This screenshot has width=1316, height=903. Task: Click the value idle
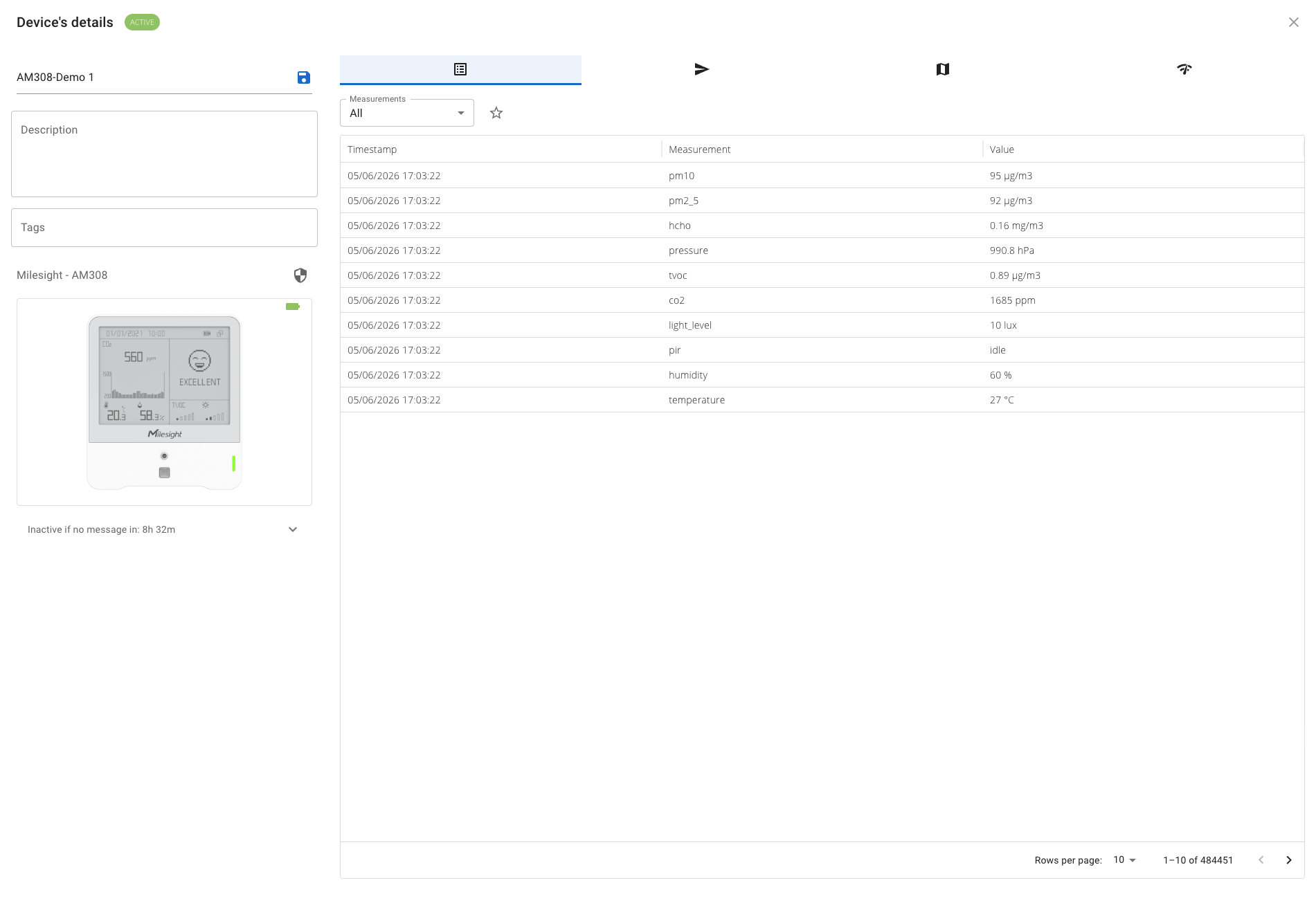(x=998, y=350)
